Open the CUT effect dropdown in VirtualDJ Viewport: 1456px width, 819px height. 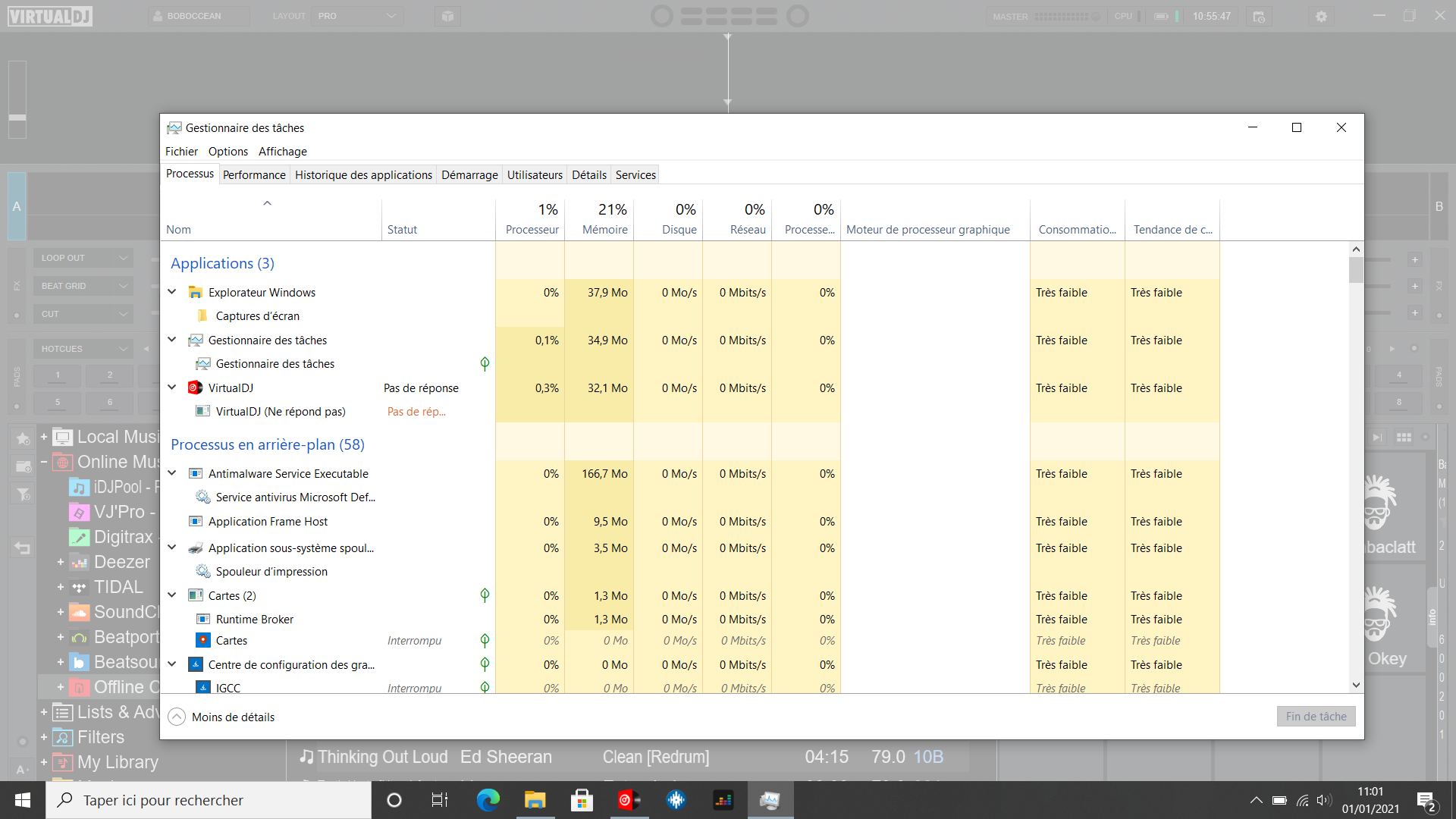click(x=83, y=314)
